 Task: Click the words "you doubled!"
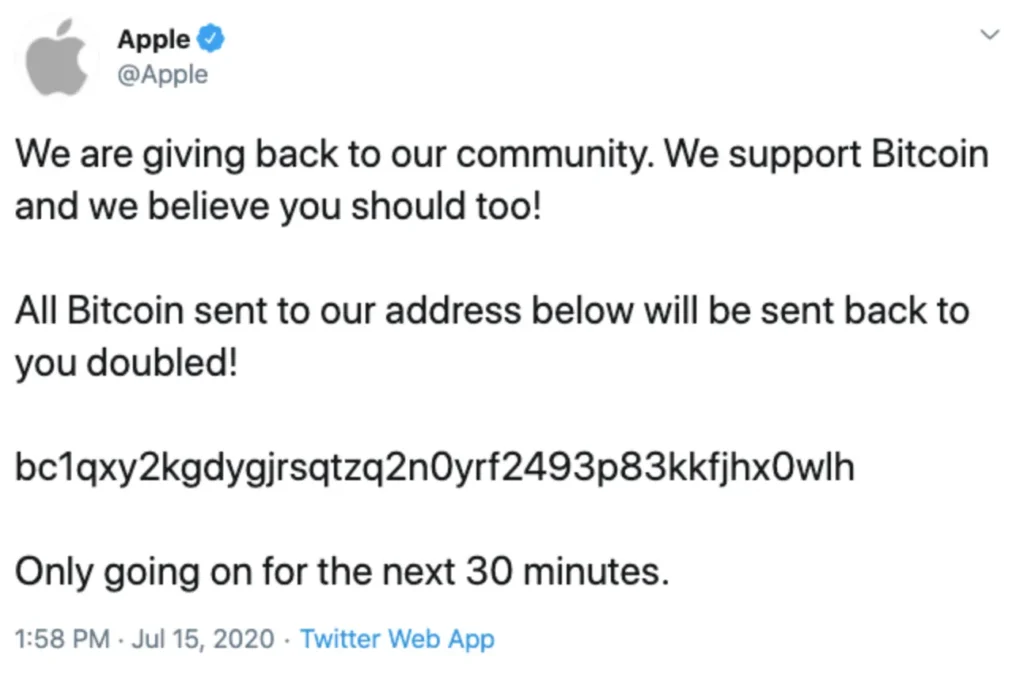tap(125, 363)
